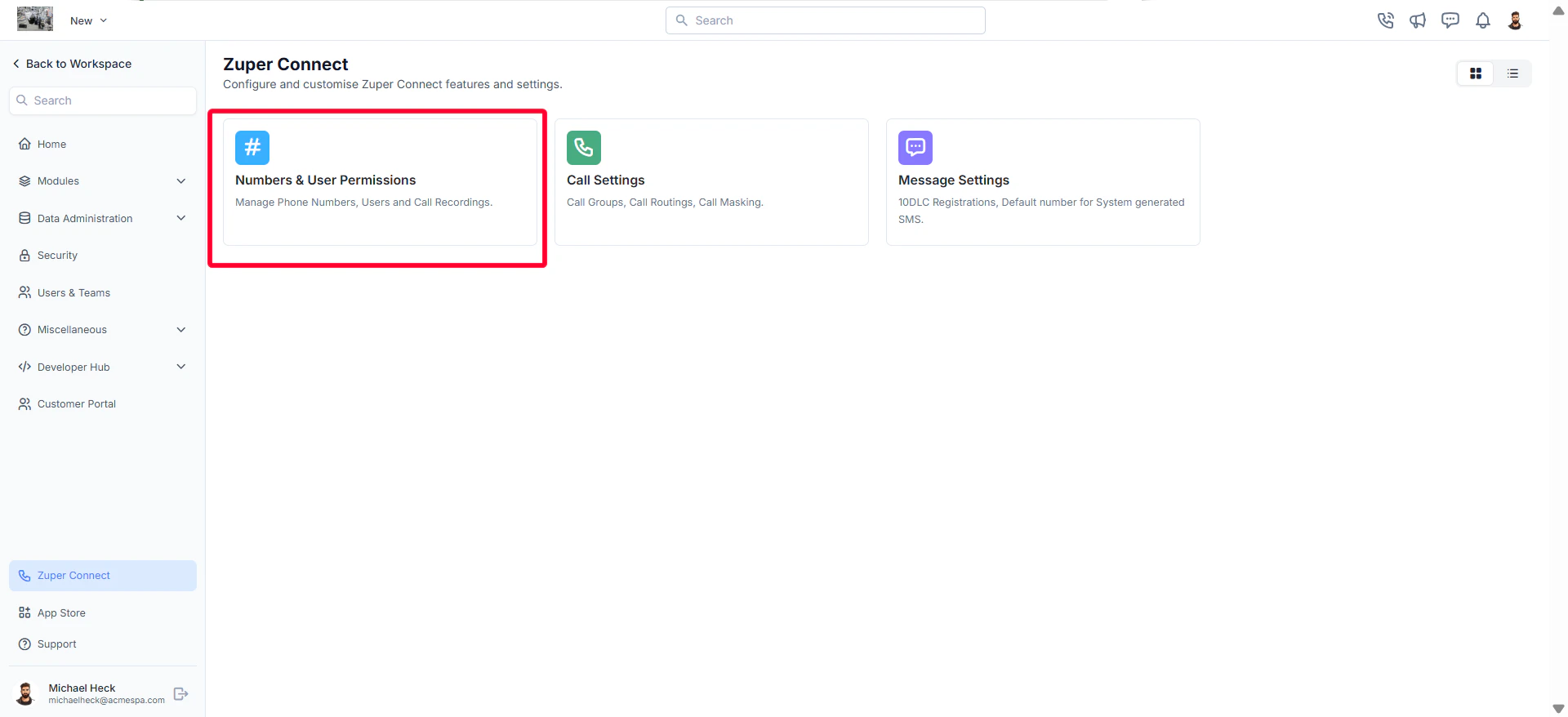Viewport: 1568px width, 717px height.
Task: Click the Modules layers icon
Action: [x=24, y=181]
